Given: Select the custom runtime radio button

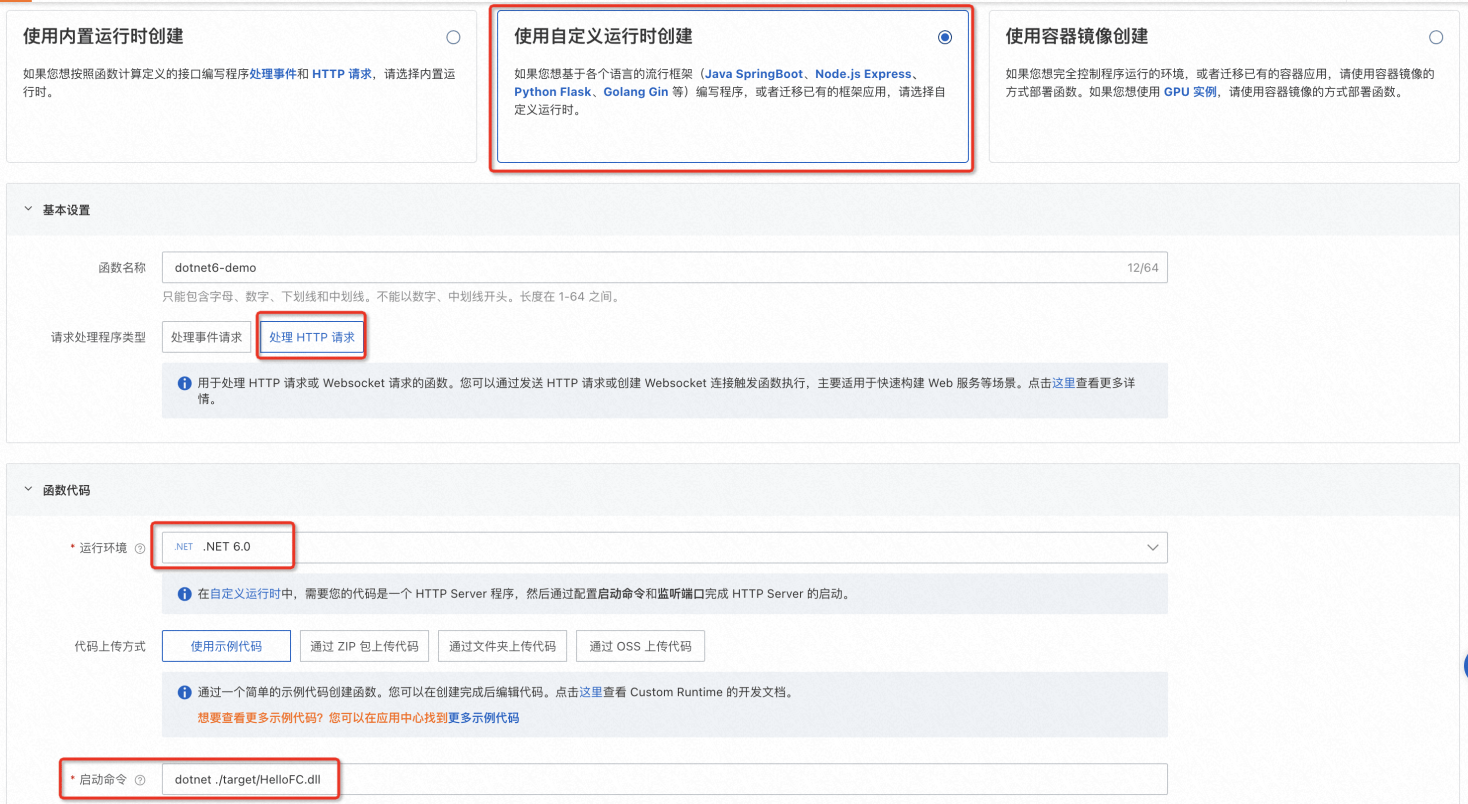Looking at the screenshot, I should [x=945, y=38].
